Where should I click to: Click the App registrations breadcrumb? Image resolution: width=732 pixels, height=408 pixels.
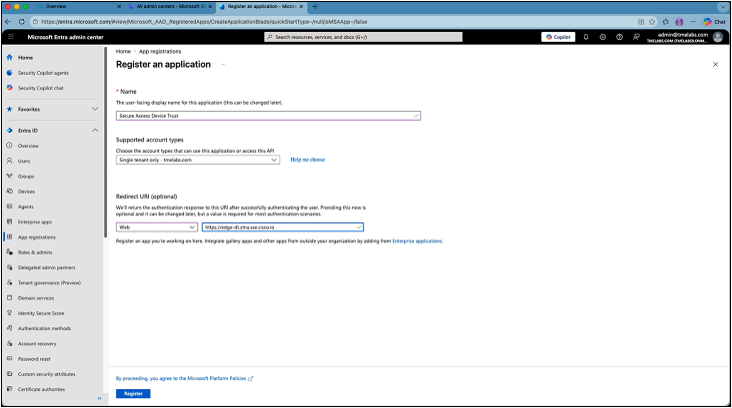[160, 51]
